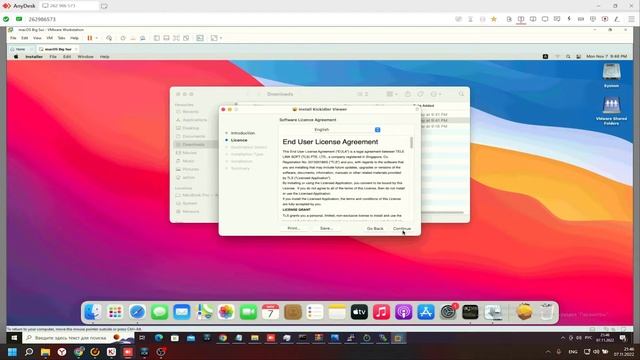Select the Licence step in installer
The image size is (640, 360).
tap(239, 140)
